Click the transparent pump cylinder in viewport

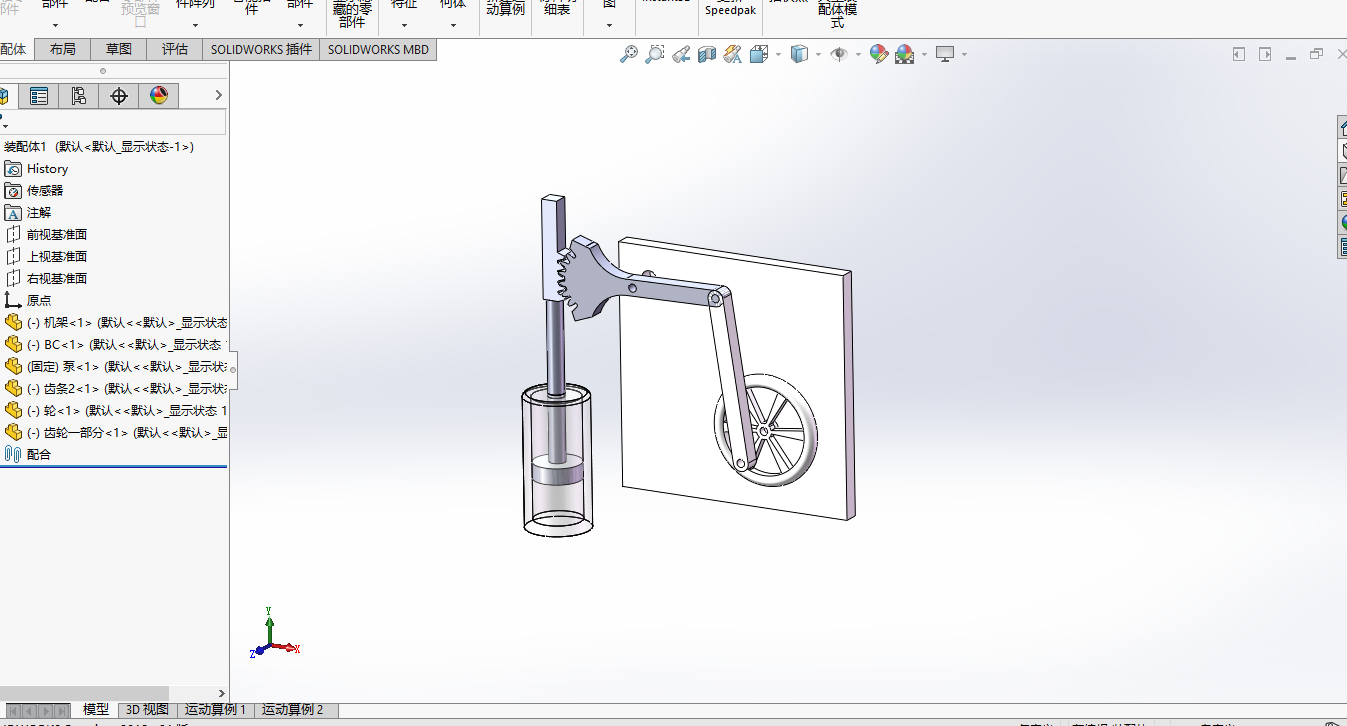pyautogui.click(x=559, y=460)
